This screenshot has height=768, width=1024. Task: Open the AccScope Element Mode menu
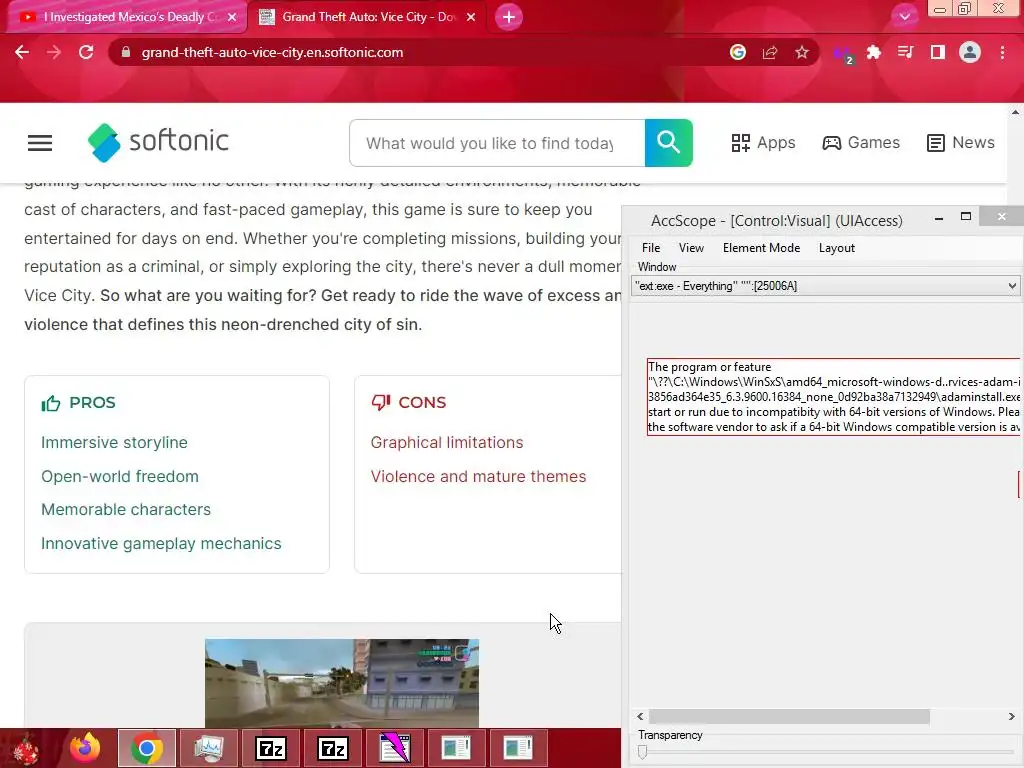click(761, 248)
